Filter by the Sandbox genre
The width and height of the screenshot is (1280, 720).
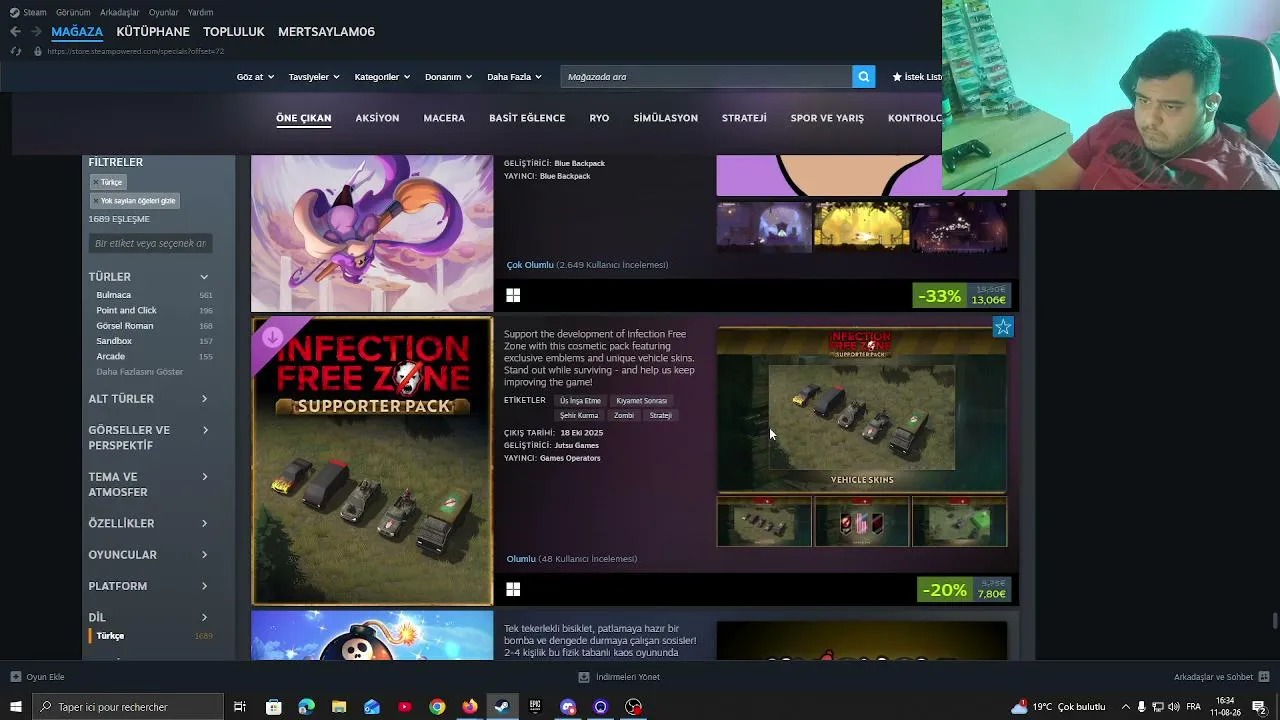[x=114, y=341]
